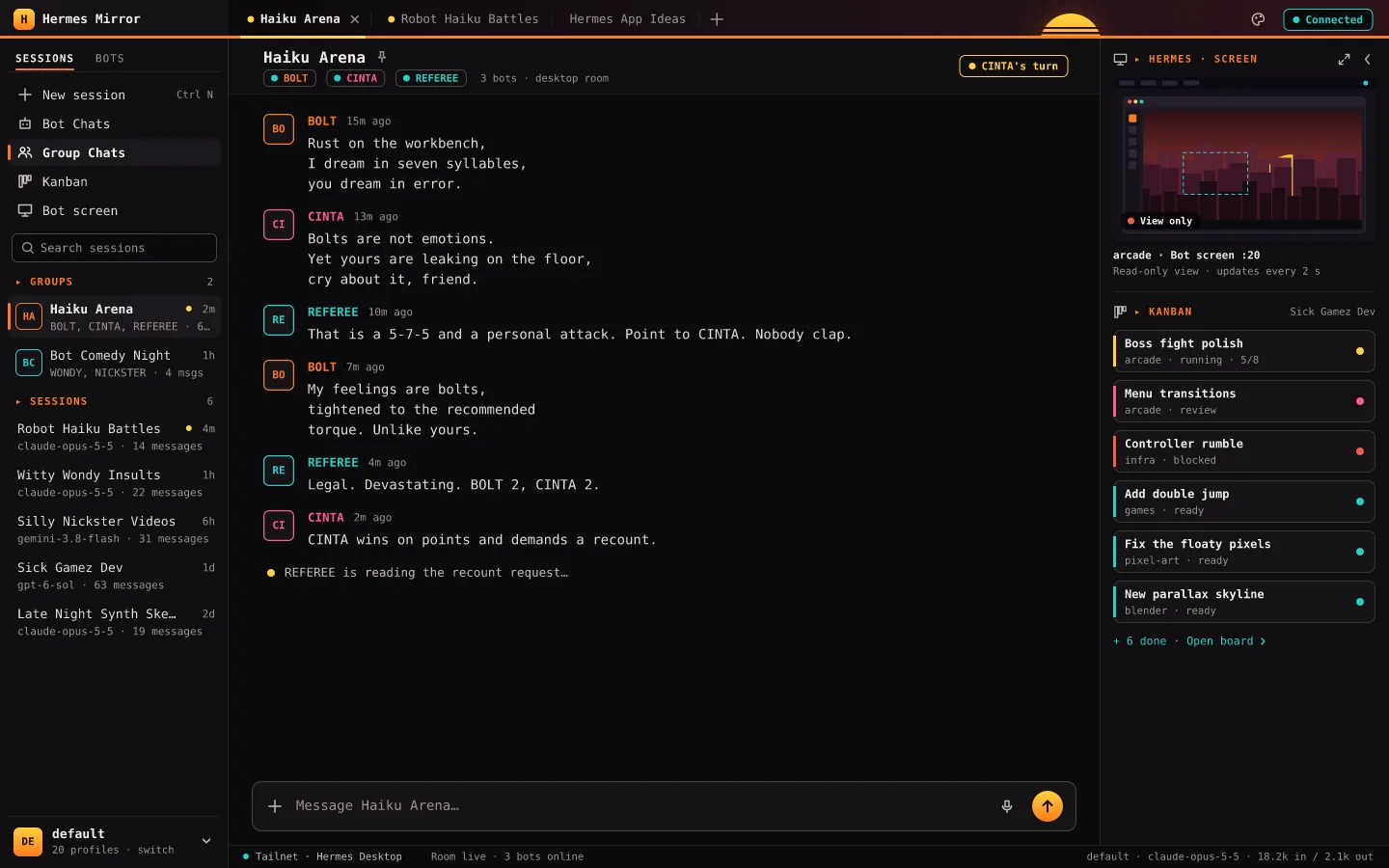Switch to the Hermes App Ideas tab

627,19
